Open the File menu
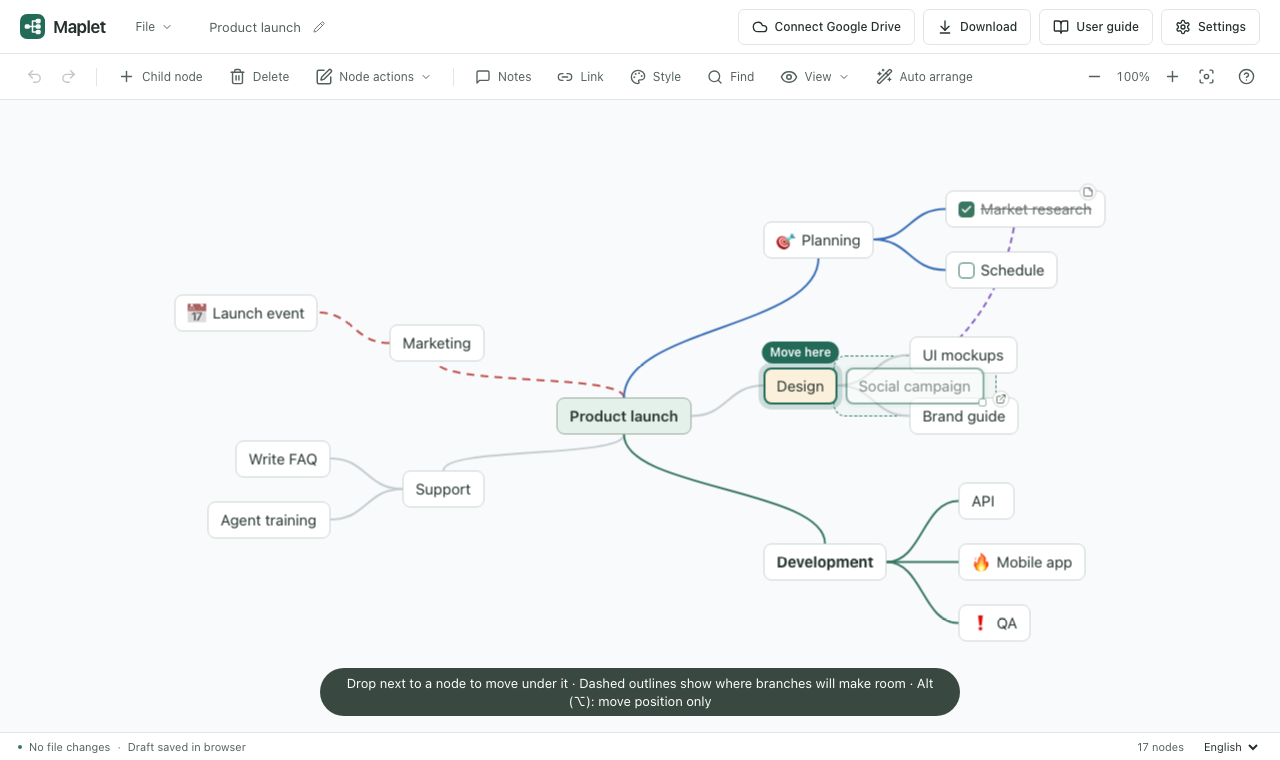 [x=153, y=27]
